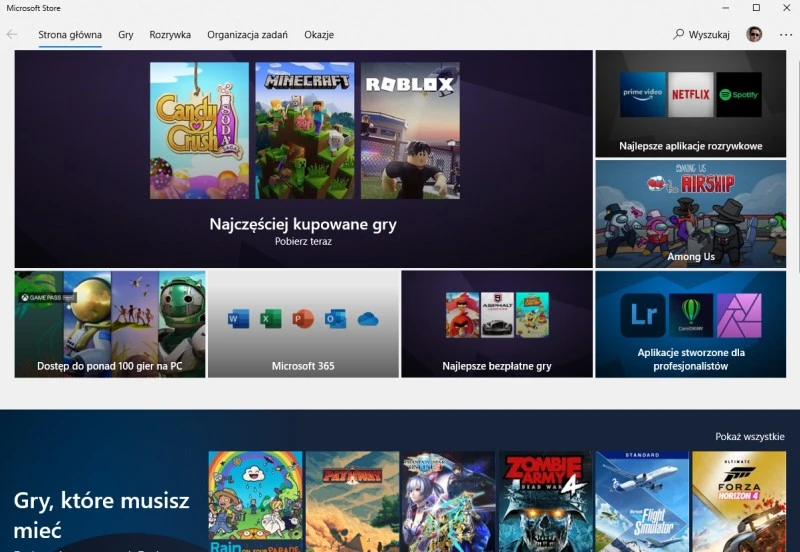The width and height of the screenshot is (800, 552).
Task: Open the Rozrywka tab
Action: (x=170, y=35)
